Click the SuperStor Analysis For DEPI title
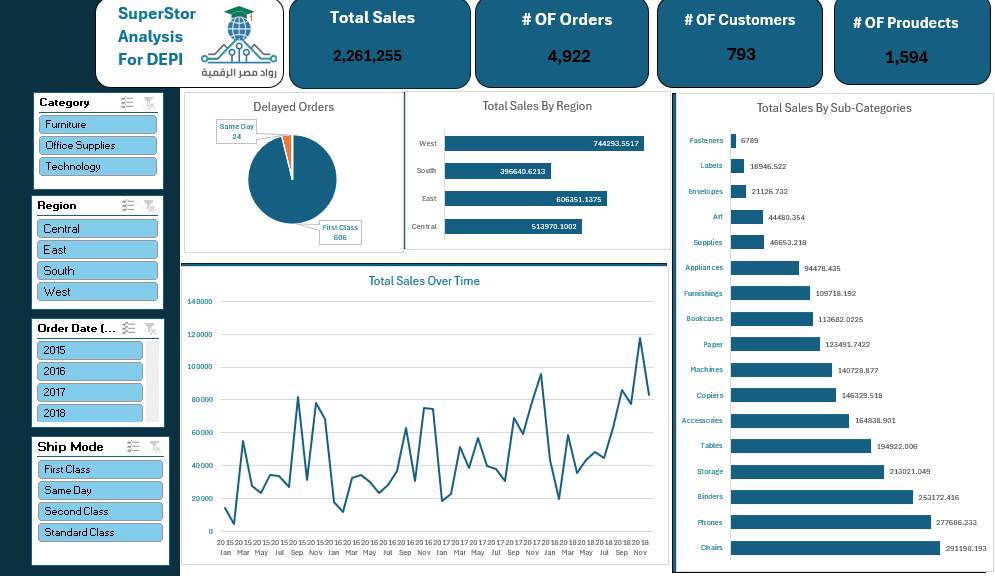 coord(157,36)
